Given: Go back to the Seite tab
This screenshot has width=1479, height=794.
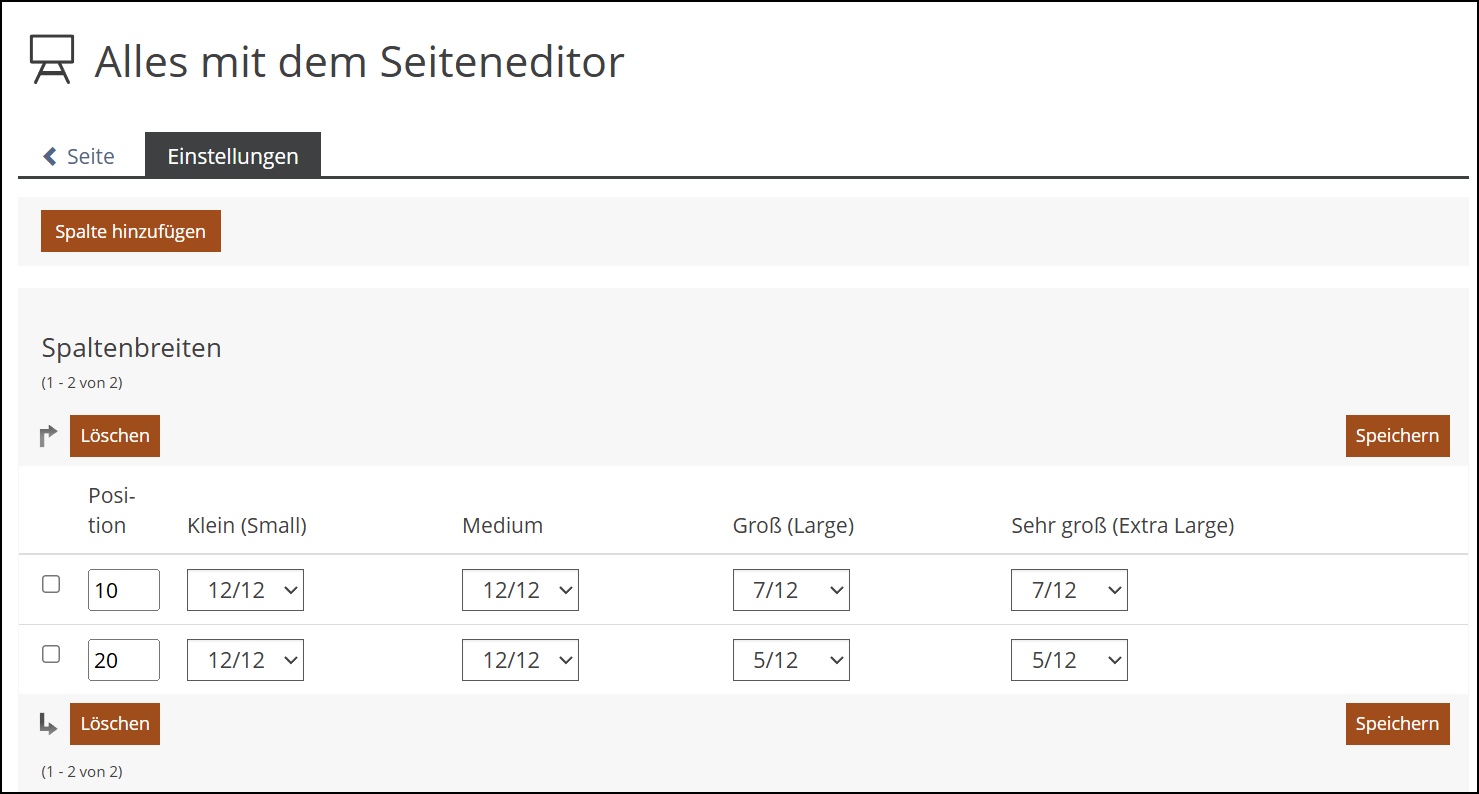Looking at the screenshot, I should tap(90, 157).
